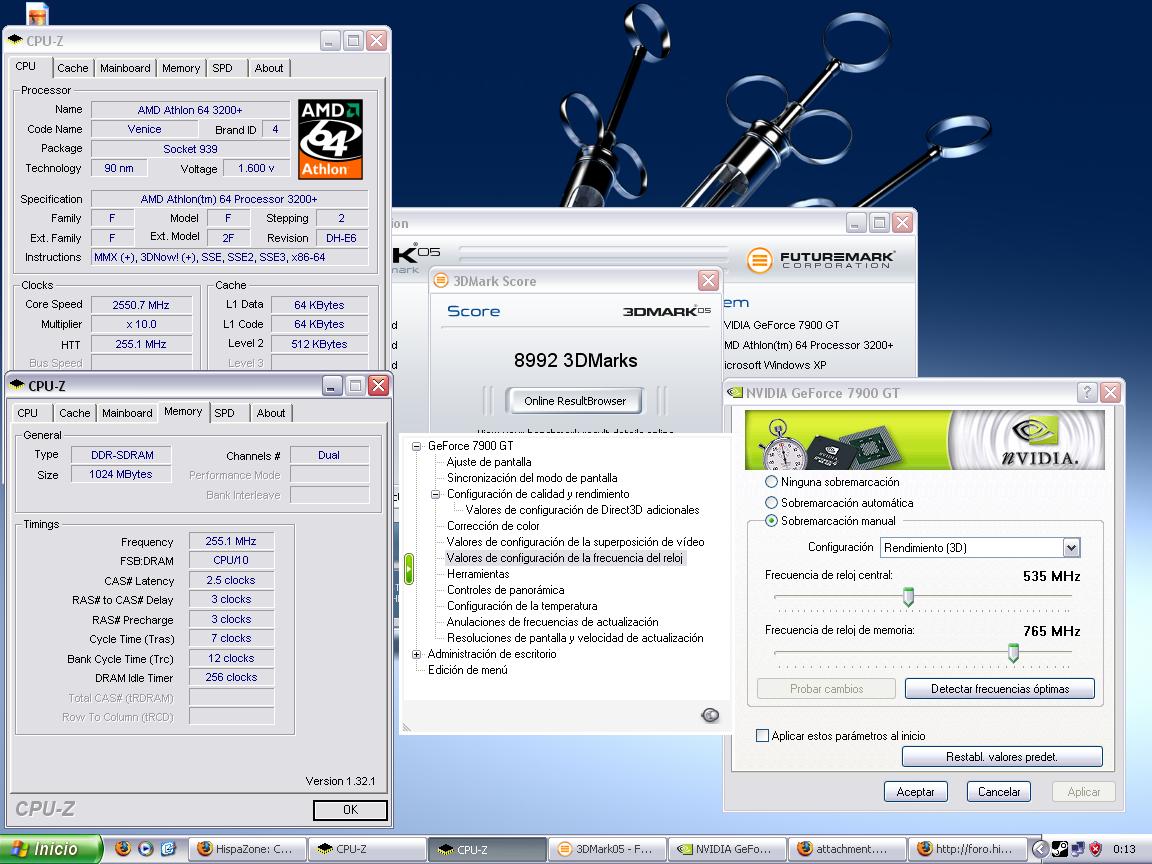Click the red security shield tray icon
Viewport: 1152px width, 864px height.
[x=1095, y=849]
